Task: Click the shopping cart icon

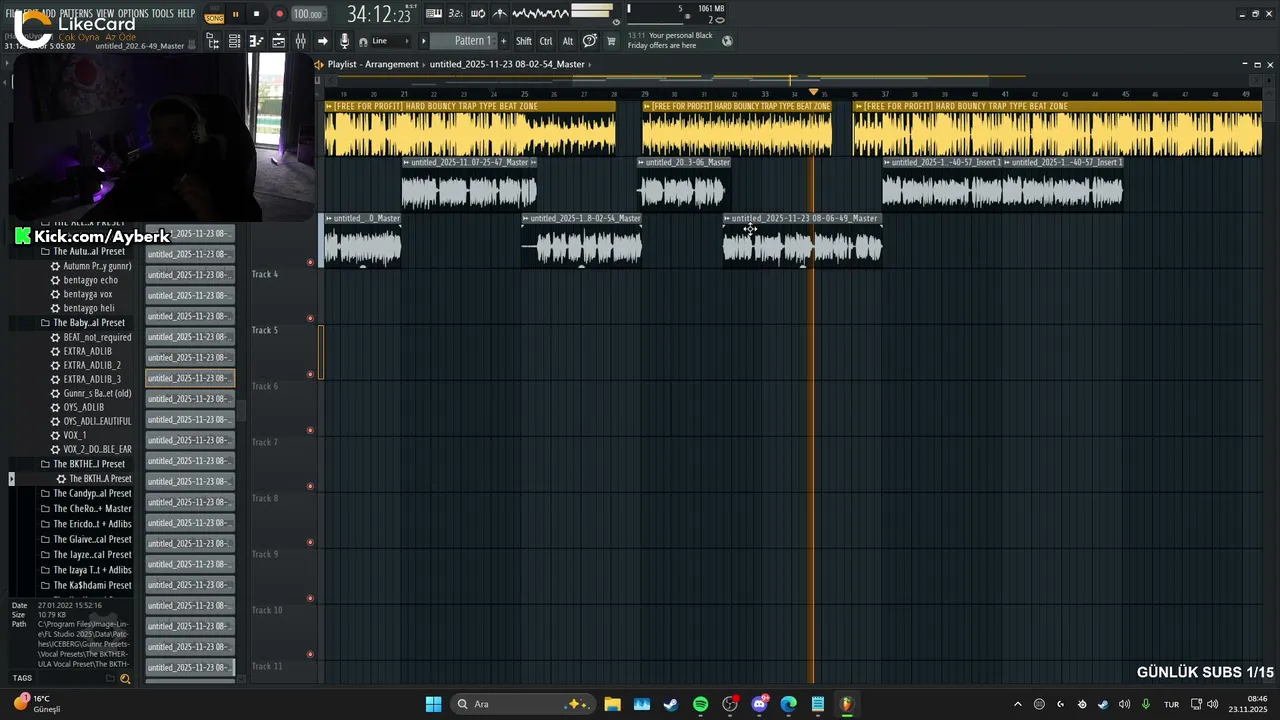Action: (611, 41)
